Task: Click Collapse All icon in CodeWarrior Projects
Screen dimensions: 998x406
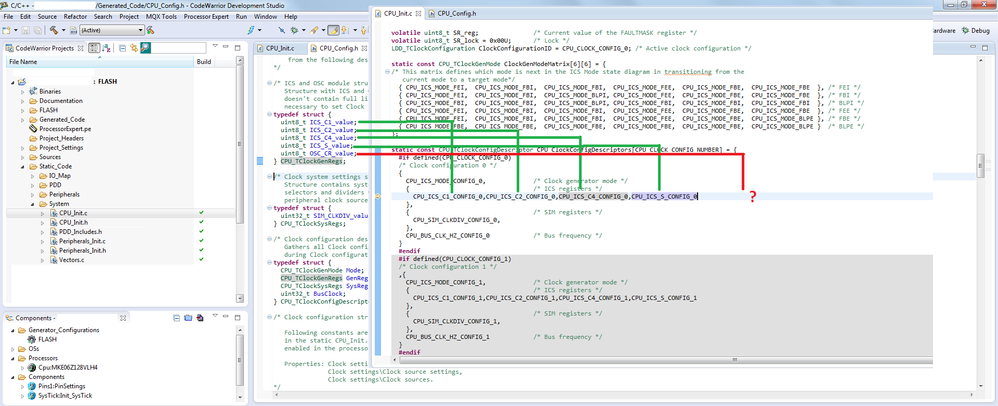Action: [122, 48]
